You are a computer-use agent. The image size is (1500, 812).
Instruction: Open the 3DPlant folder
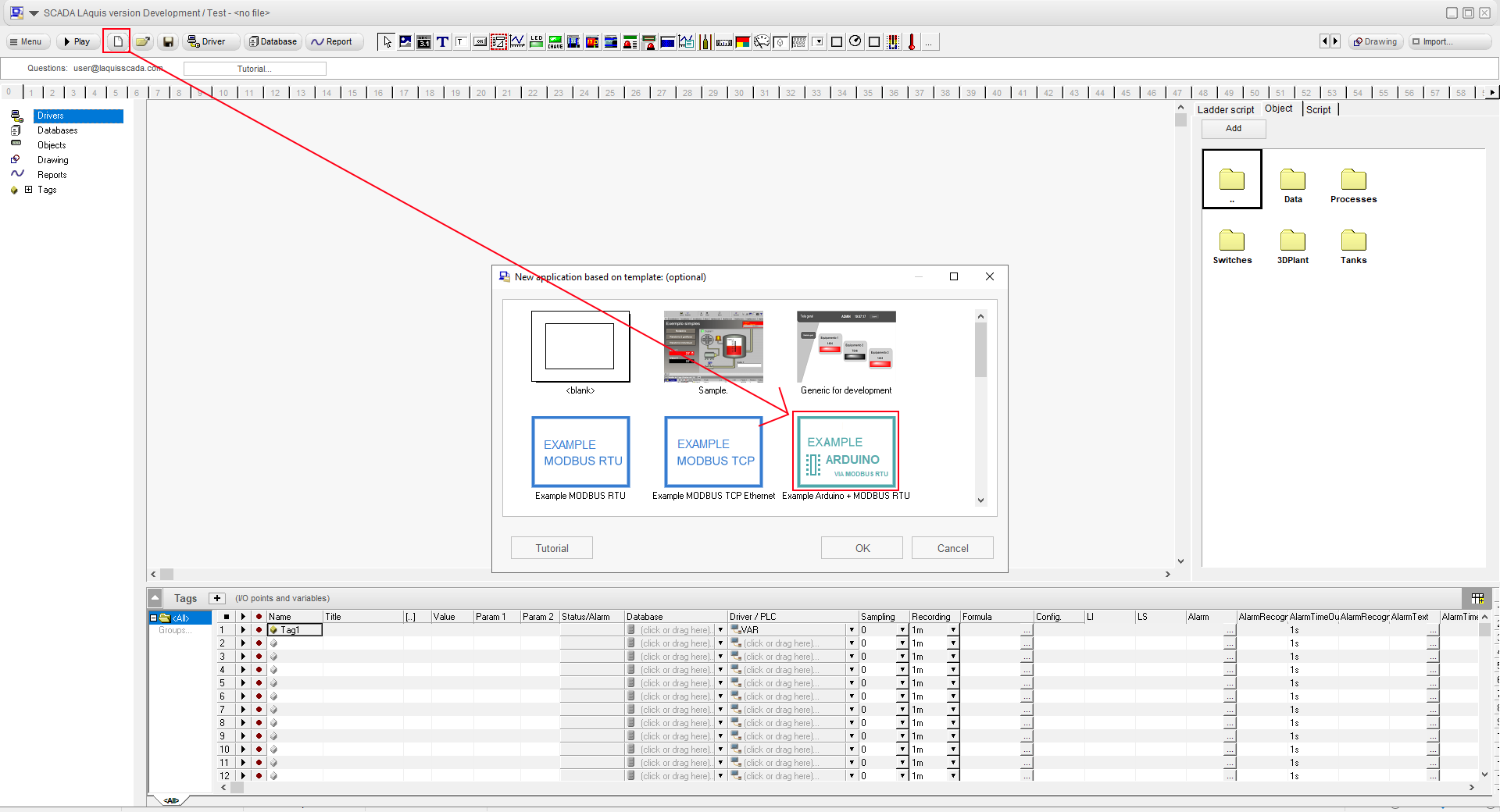tap(1293, 247)
